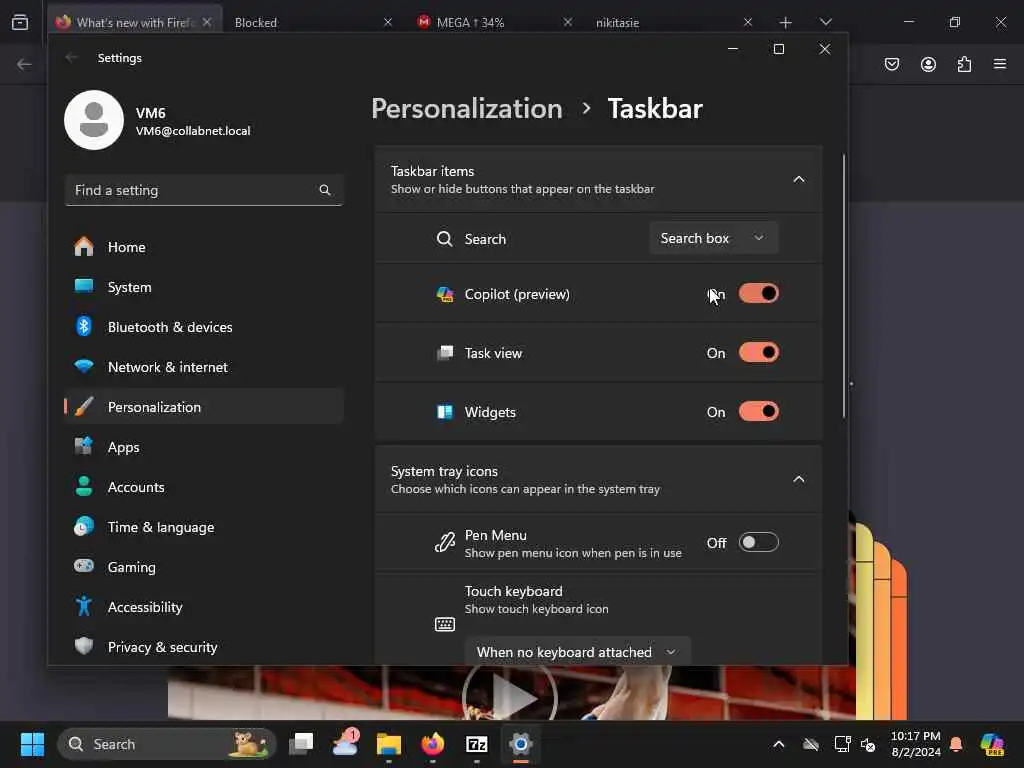Viewport: 1024px width, 768px height.
Task: Switch to Firefox on the taskbar
Action: [432, 744]
